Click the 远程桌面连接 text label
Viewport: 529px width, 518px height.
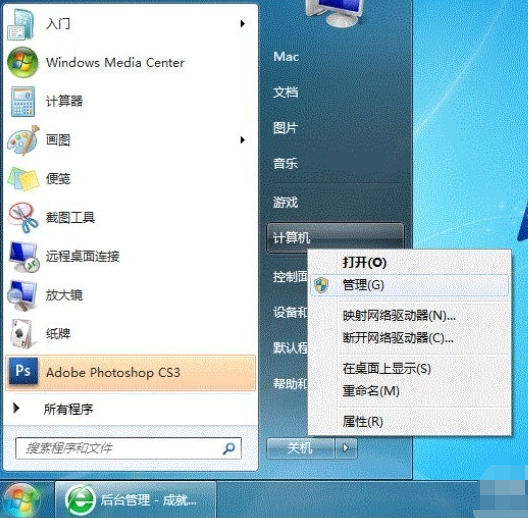click(83, 256)
